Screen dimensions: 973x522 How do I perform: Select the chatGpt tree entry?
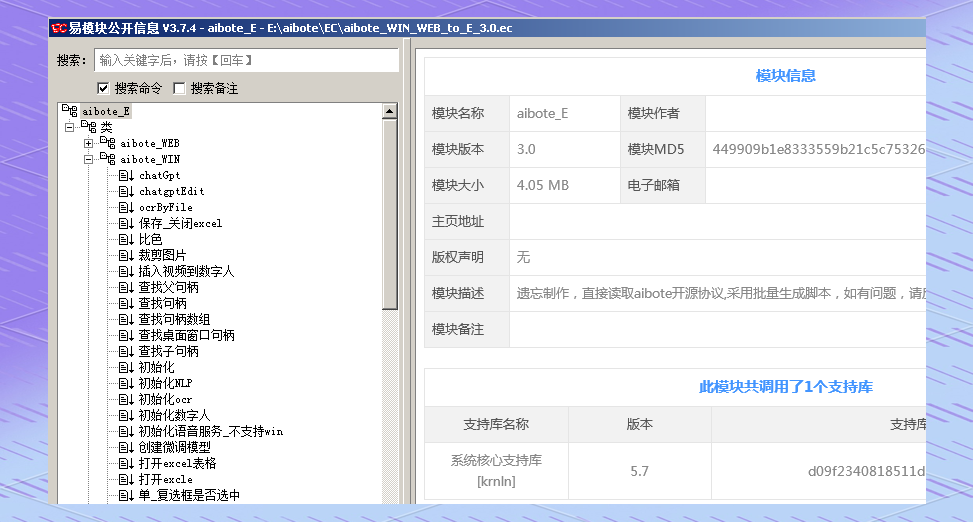point(159,175)
